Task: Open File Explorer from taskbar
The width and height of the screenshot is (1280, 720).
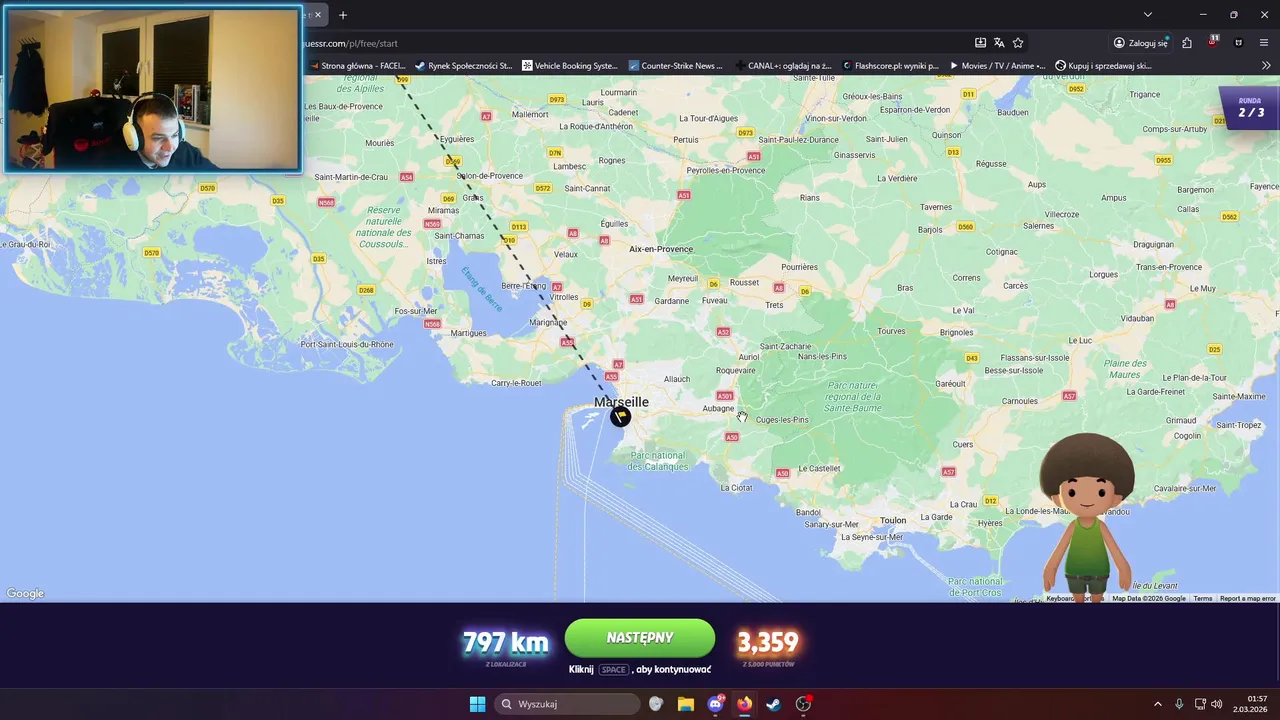Action: coord(685,704)
